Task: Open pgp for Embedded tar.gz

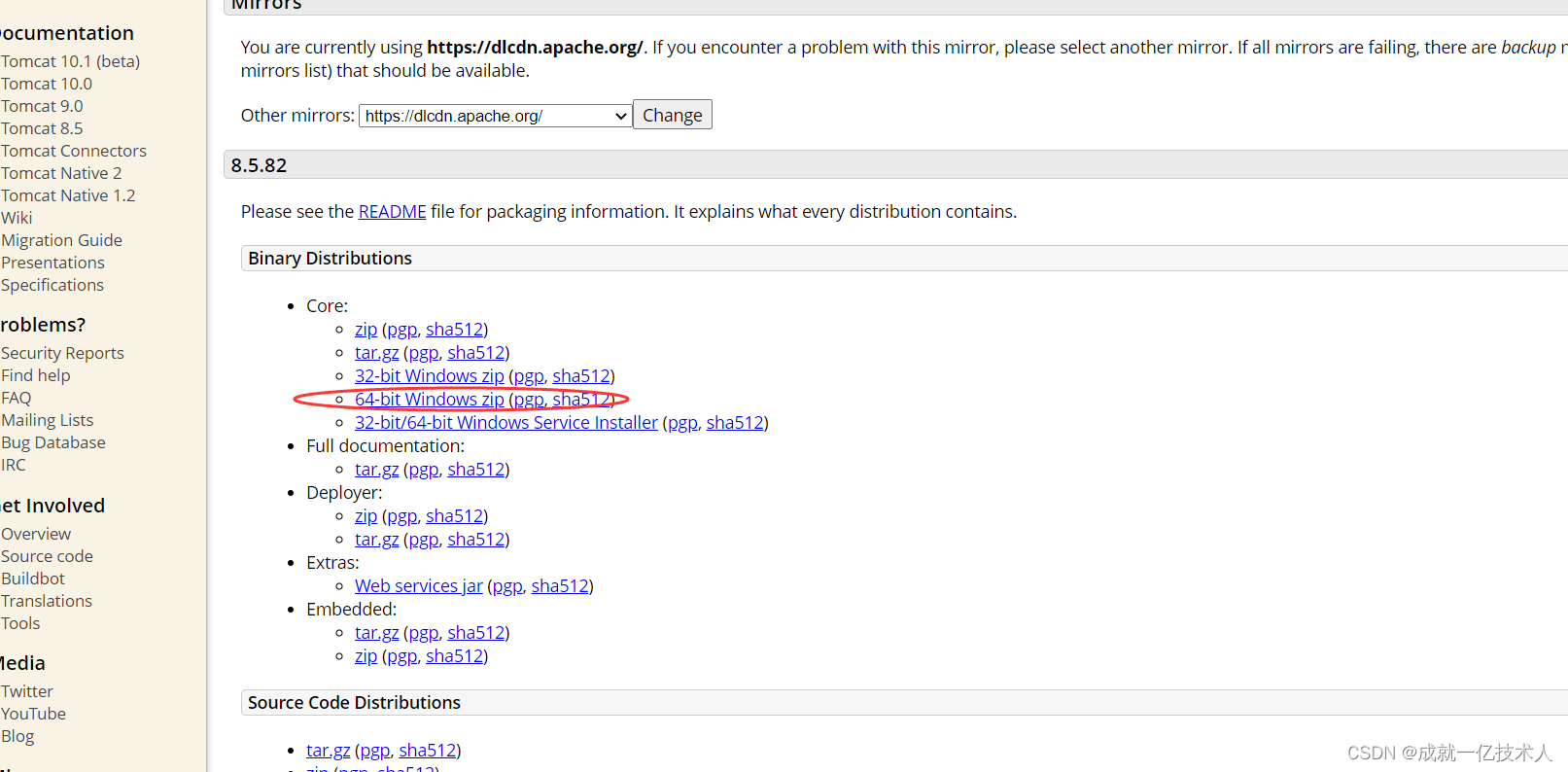Action: click(x=424, y=633)
